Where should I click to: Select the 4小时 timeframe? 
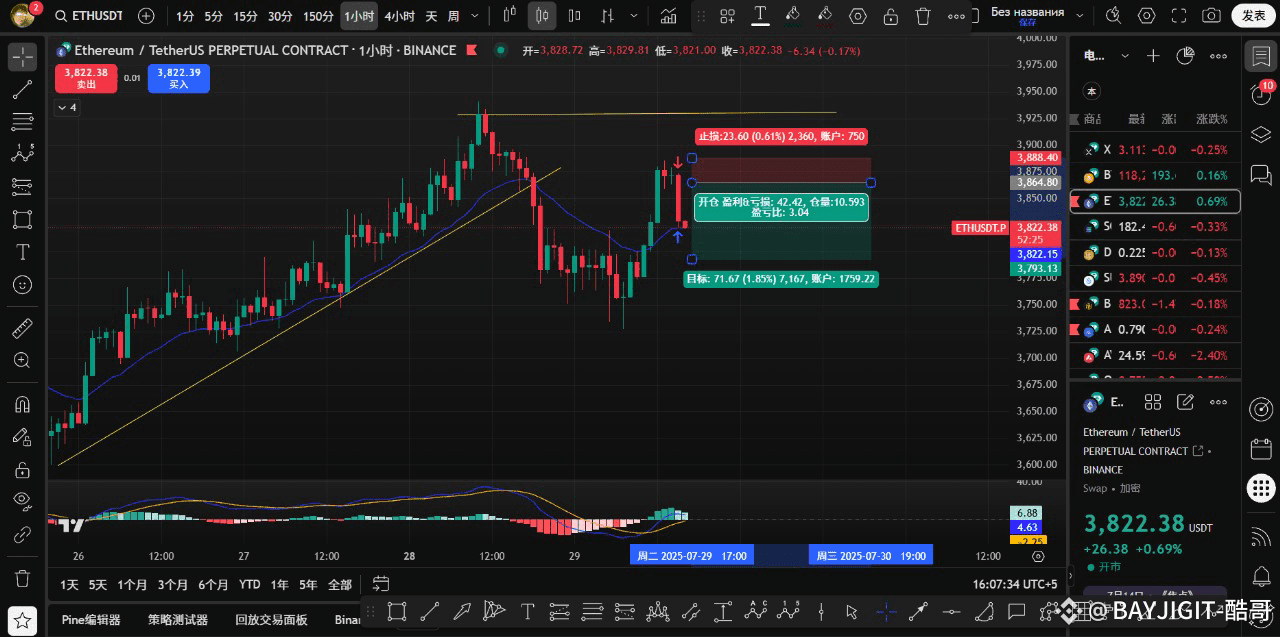pyautogui.click(x=399, y=16)
